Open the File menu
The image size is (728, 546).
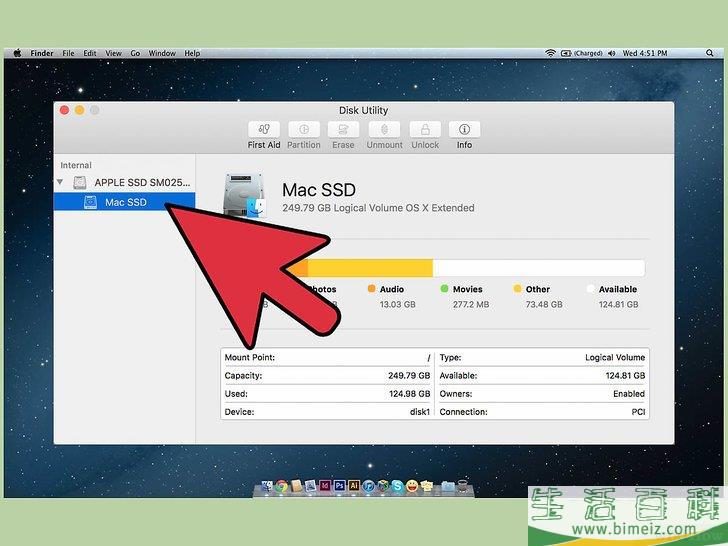68,53
